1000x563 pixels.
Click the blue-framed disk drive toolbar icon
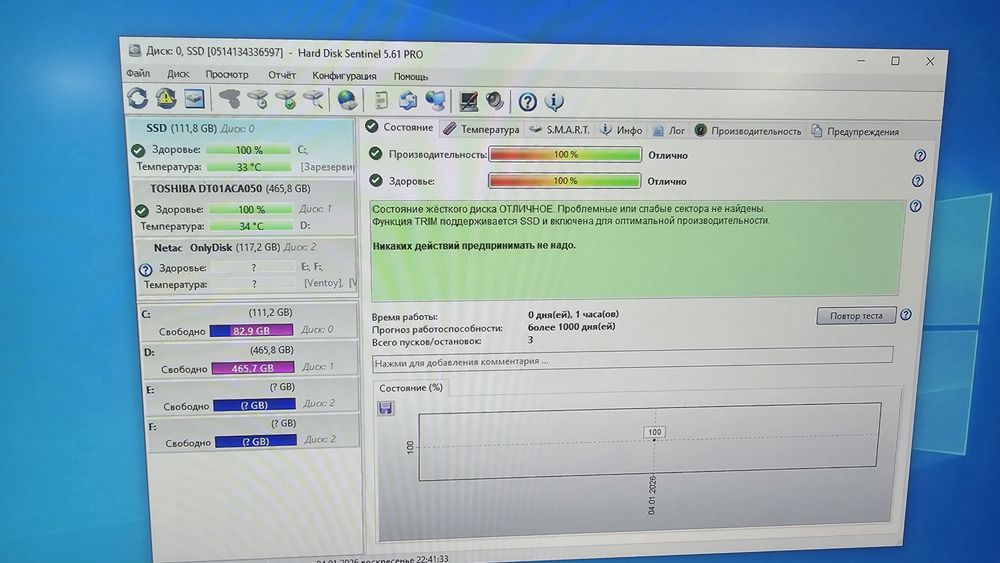(195, 98)
